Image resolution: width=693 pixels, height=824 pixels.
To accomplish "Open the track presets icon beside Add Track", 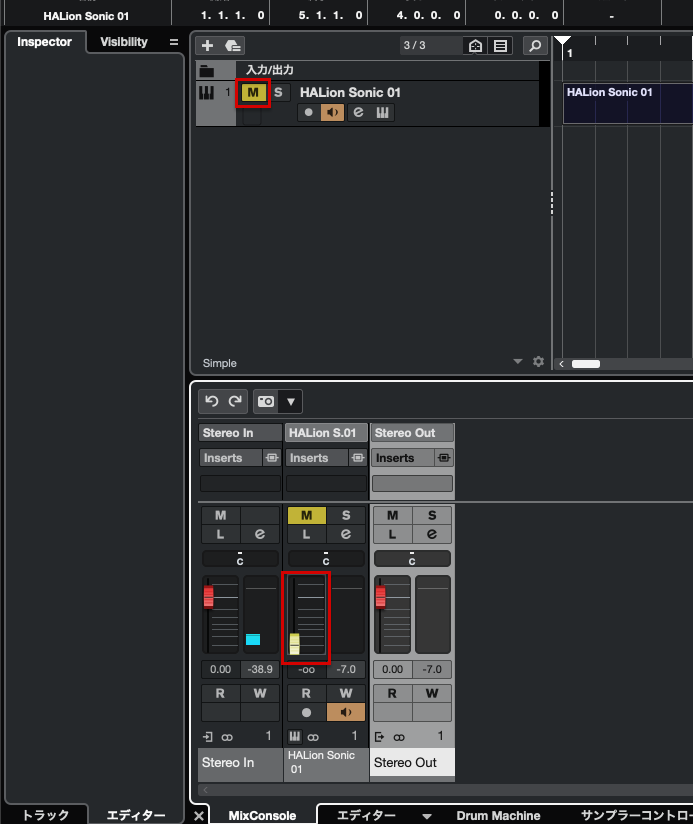I will click(x=233, y=46).
